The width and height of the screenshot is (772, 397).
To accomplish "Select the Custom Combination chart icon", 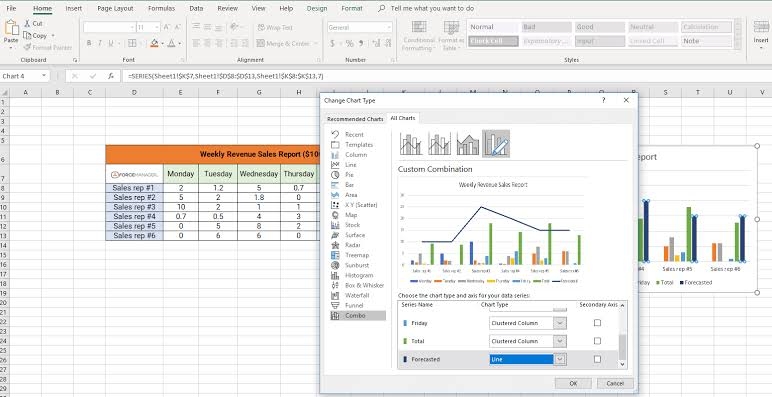I will point(496,144).
